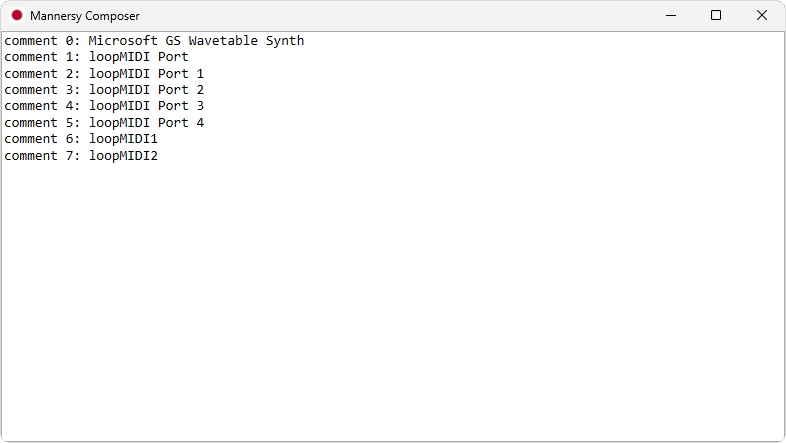The height and width of the screenshot is (443, 786).
Task: Click the loopMIDI Port 4 text
Action: coord(146,123)
